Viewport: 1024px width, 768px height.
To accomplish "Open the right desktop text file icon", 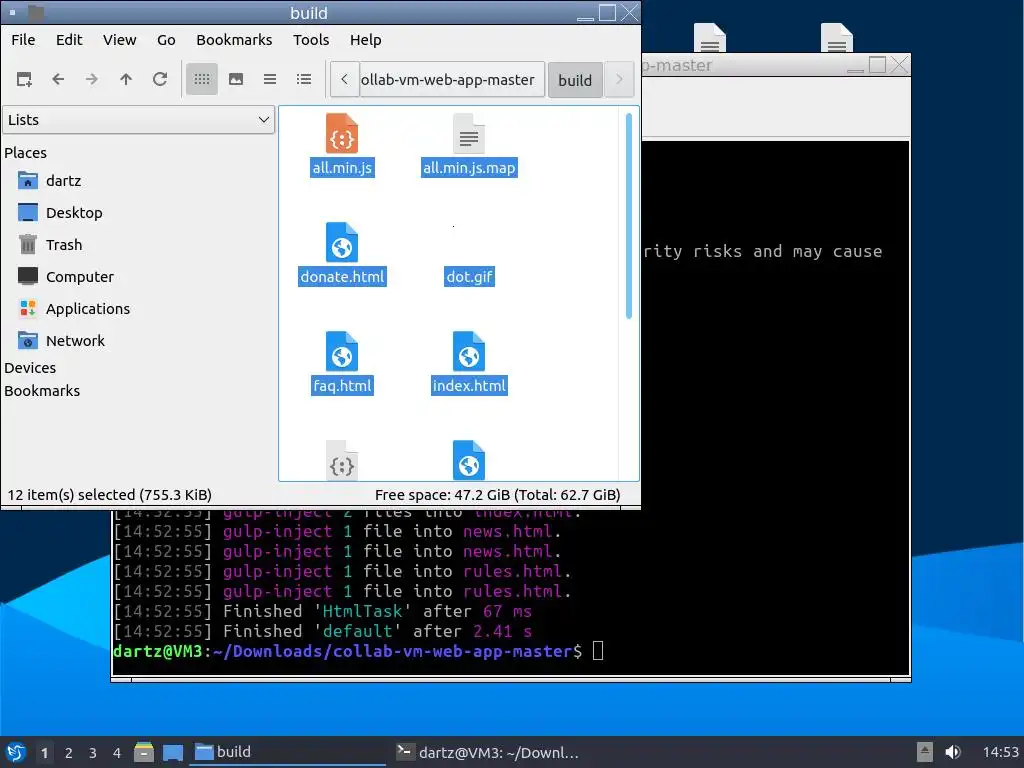I will (x=837, y=37).
